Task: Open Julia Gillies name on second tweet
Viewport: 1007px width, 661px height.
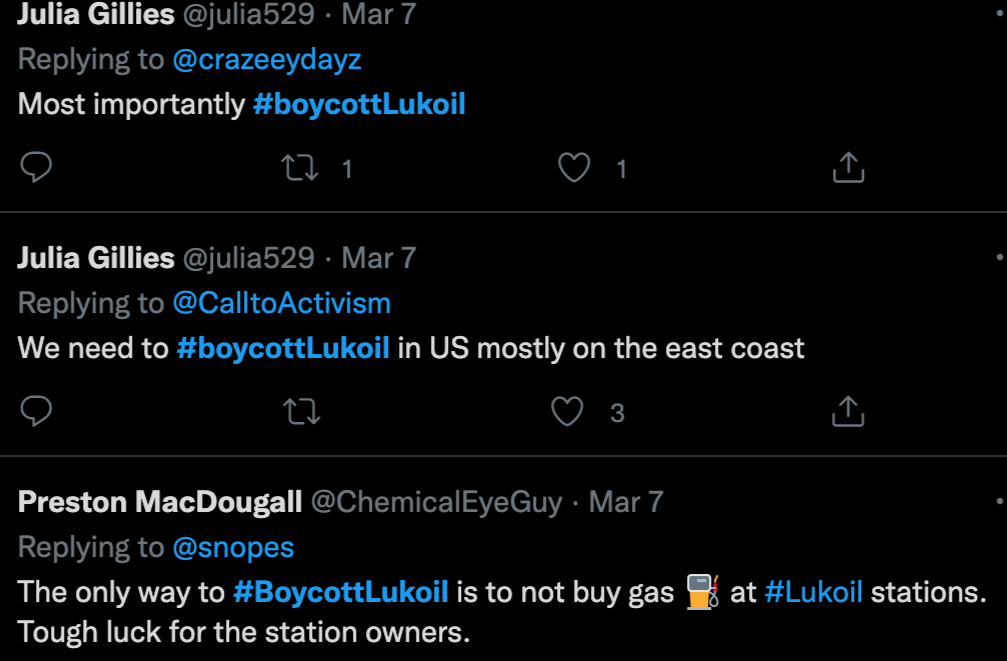Action: (x=96, y=258)
